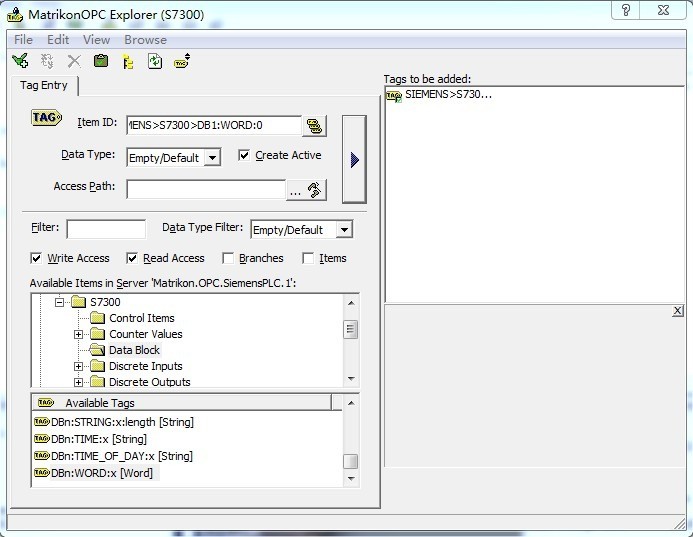The height and width of the screenshot is (537, 693).
Task: Click the Available Tags scrollbar thumb
Action: (350, 461)
